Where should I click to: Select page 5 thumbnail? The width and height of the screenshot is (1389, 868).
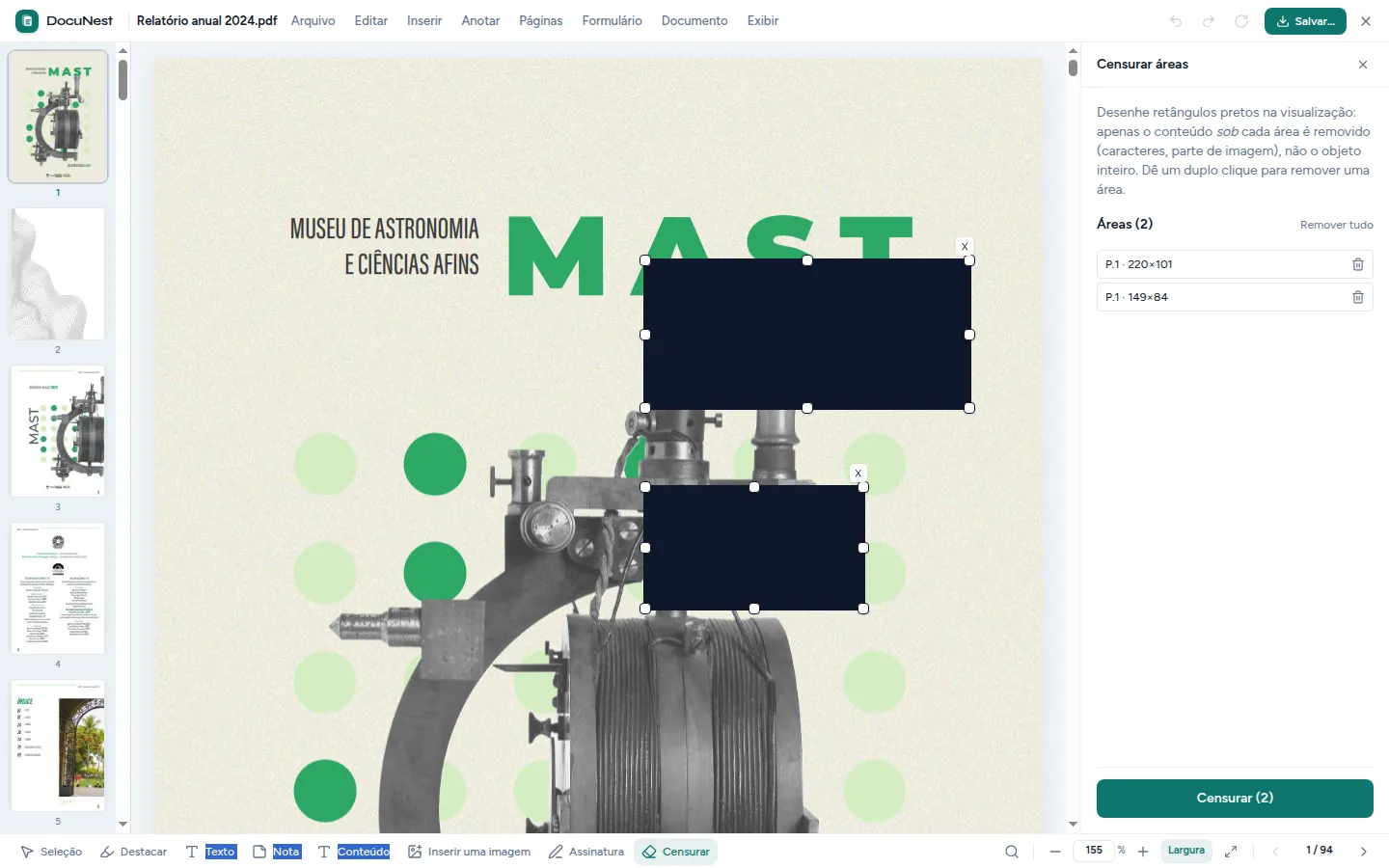tap(58, 746)
